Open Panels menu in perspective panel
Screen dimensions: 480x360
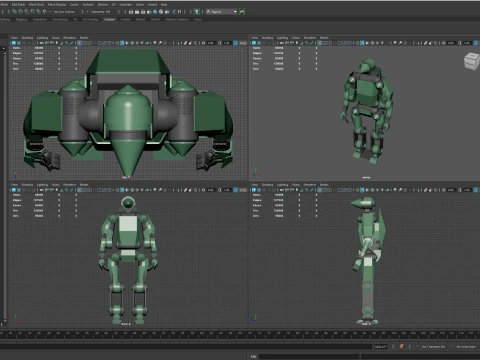tap(324, 38)
